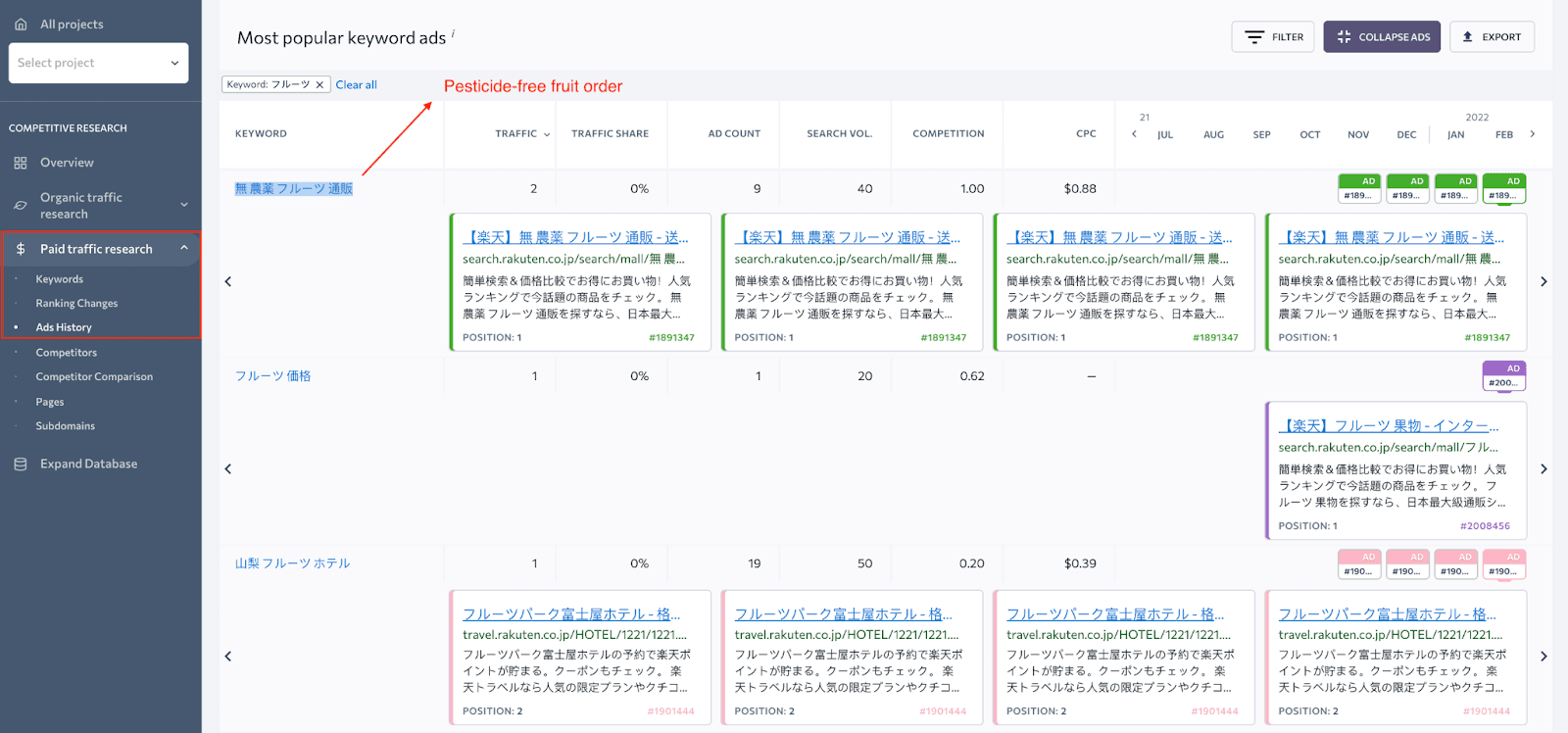Click the COLLAPSE ADS button

(x=1382, y=37)
